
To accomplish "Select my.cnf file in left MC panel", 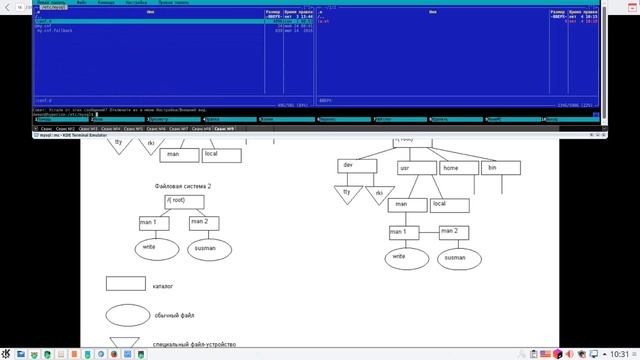I will click(x=43, y=26).
